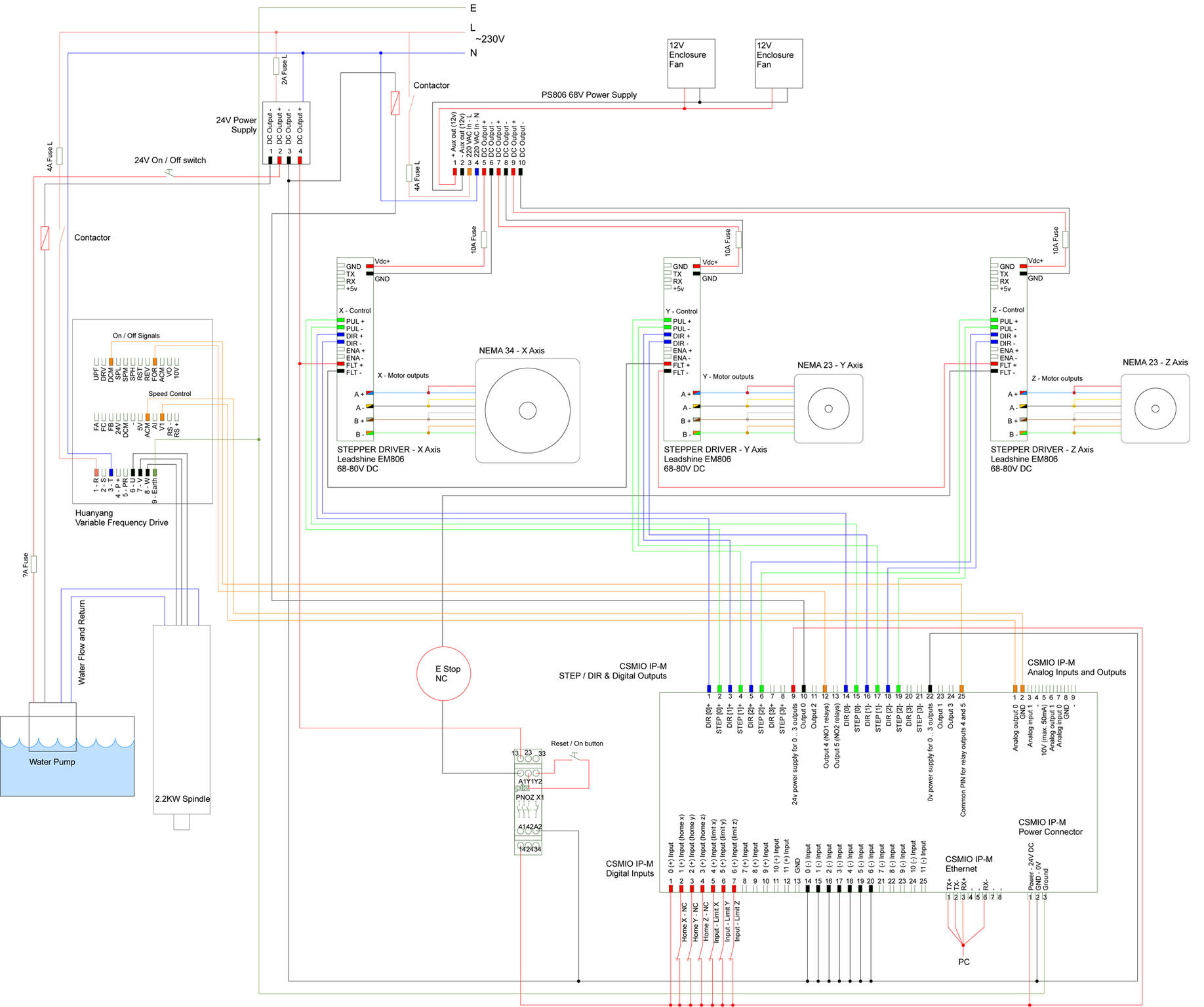
Task: Click the 'Home Y - NC' switch label
Action: pos(695,922)
